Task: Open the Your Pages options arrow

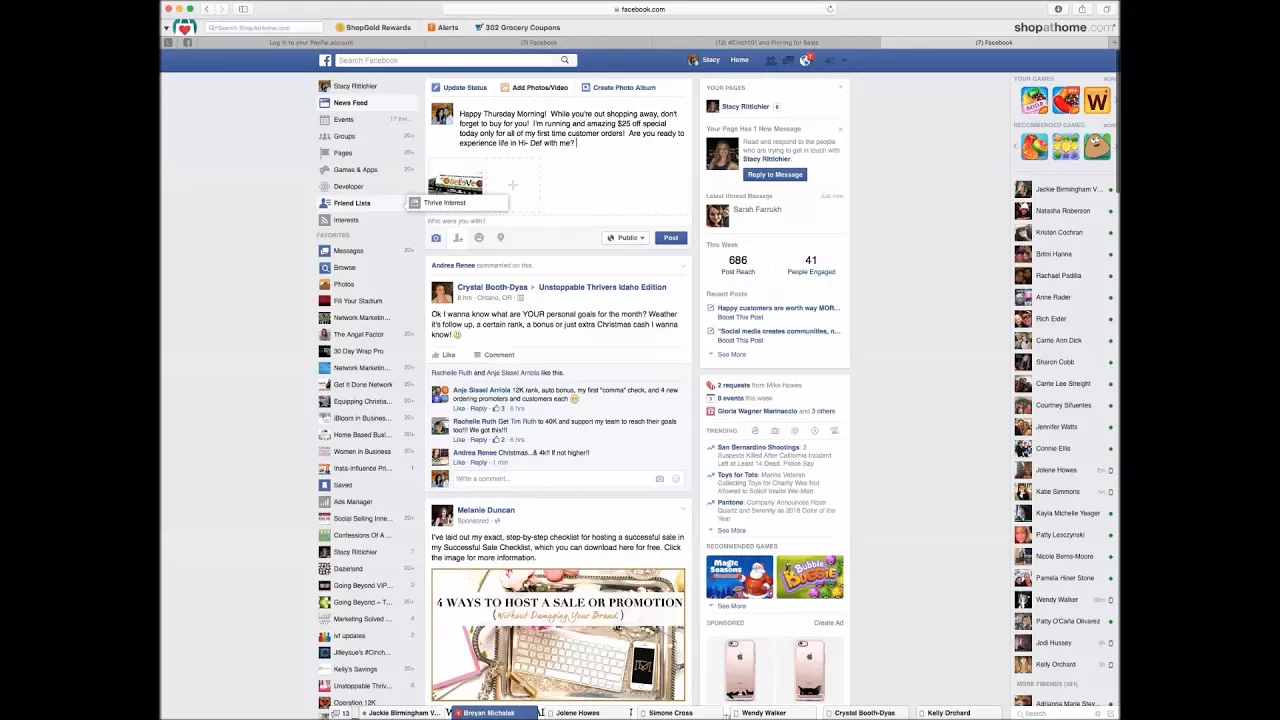Action: (840, 88)
